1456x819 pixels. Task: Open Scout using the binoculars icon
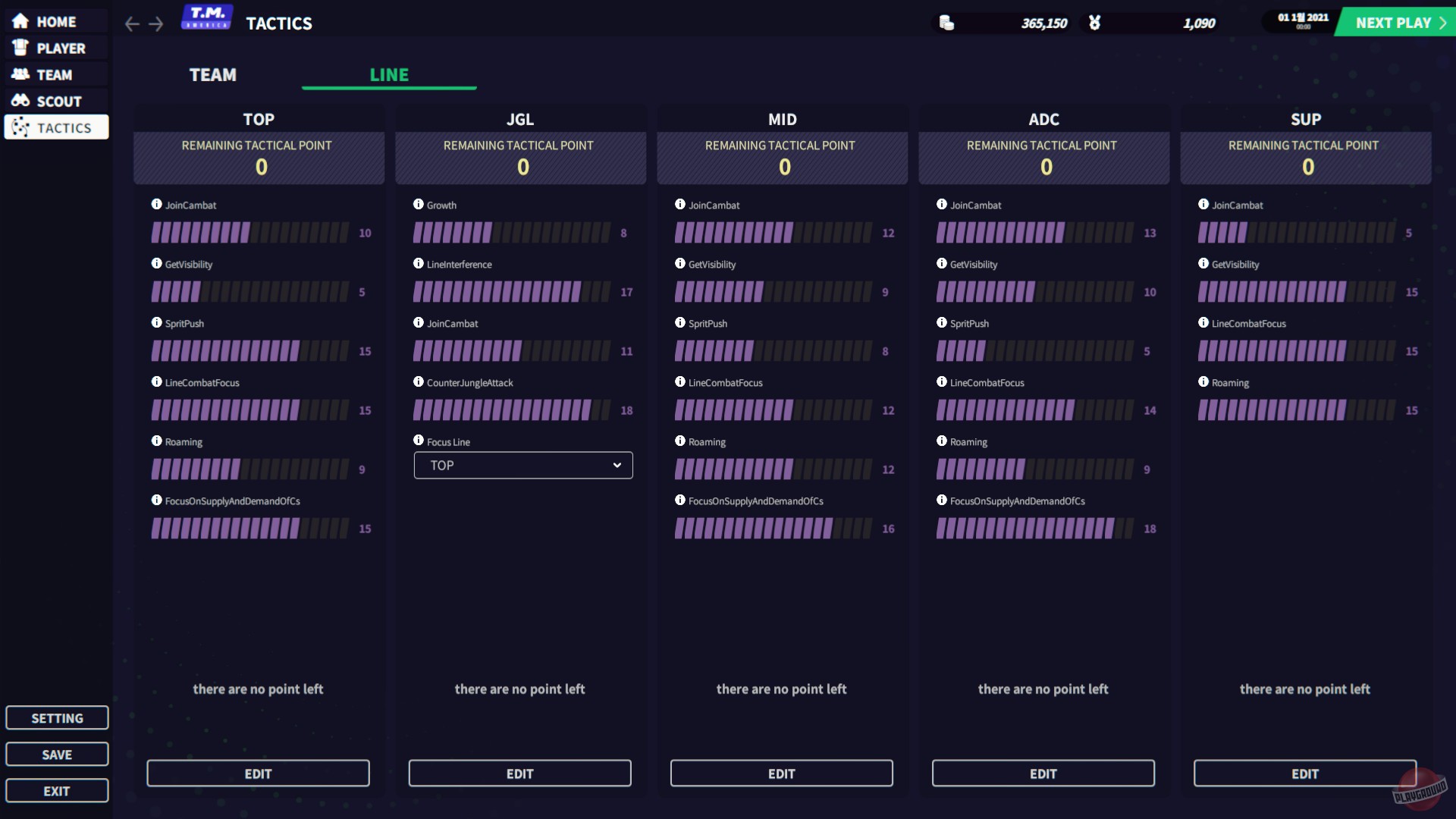[20, 100]
